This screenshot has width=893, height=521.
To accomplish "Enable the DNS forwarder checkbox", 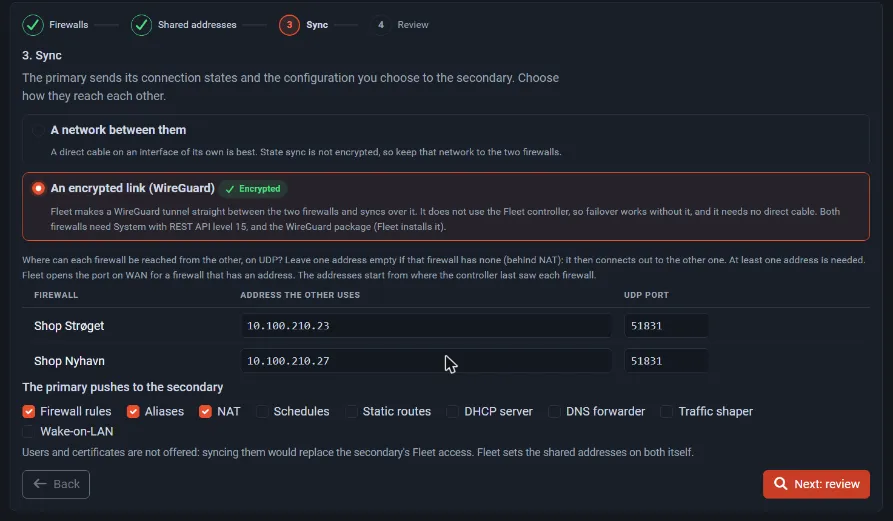I will 554,411.
